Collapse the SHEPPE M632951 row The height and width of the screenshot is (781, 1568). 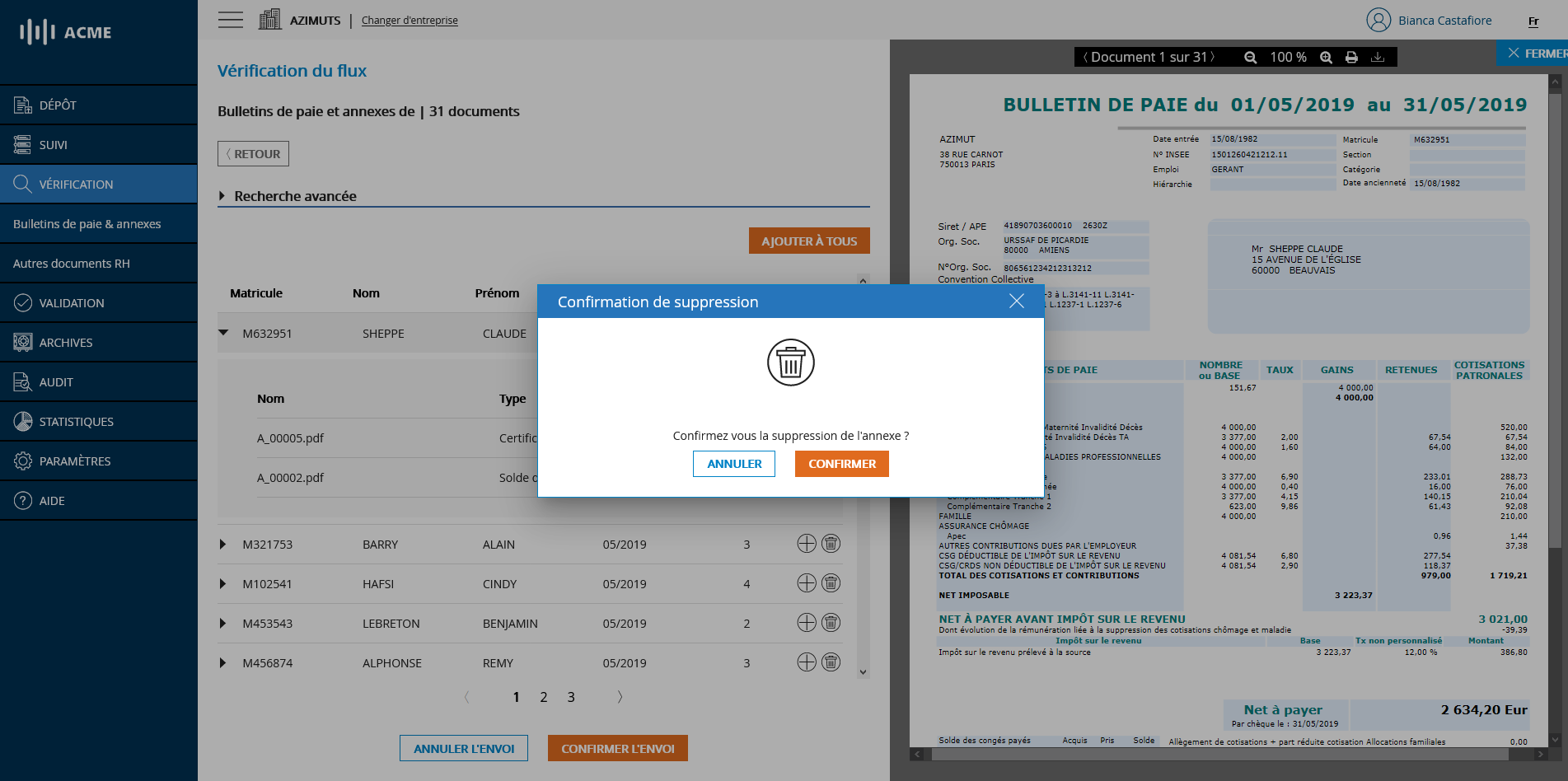222,333
